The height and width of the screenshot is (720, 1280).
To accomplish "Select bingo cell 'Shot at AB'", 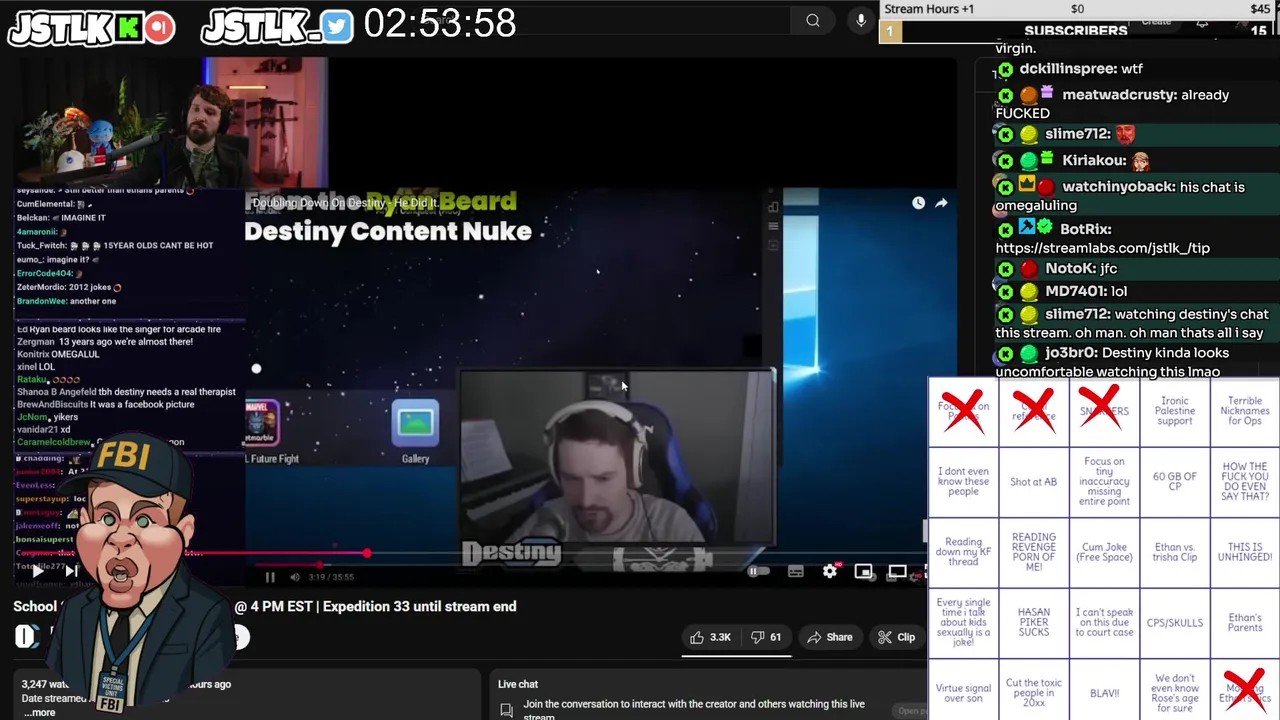I will pyautogui.click(x=1033, y=482).
